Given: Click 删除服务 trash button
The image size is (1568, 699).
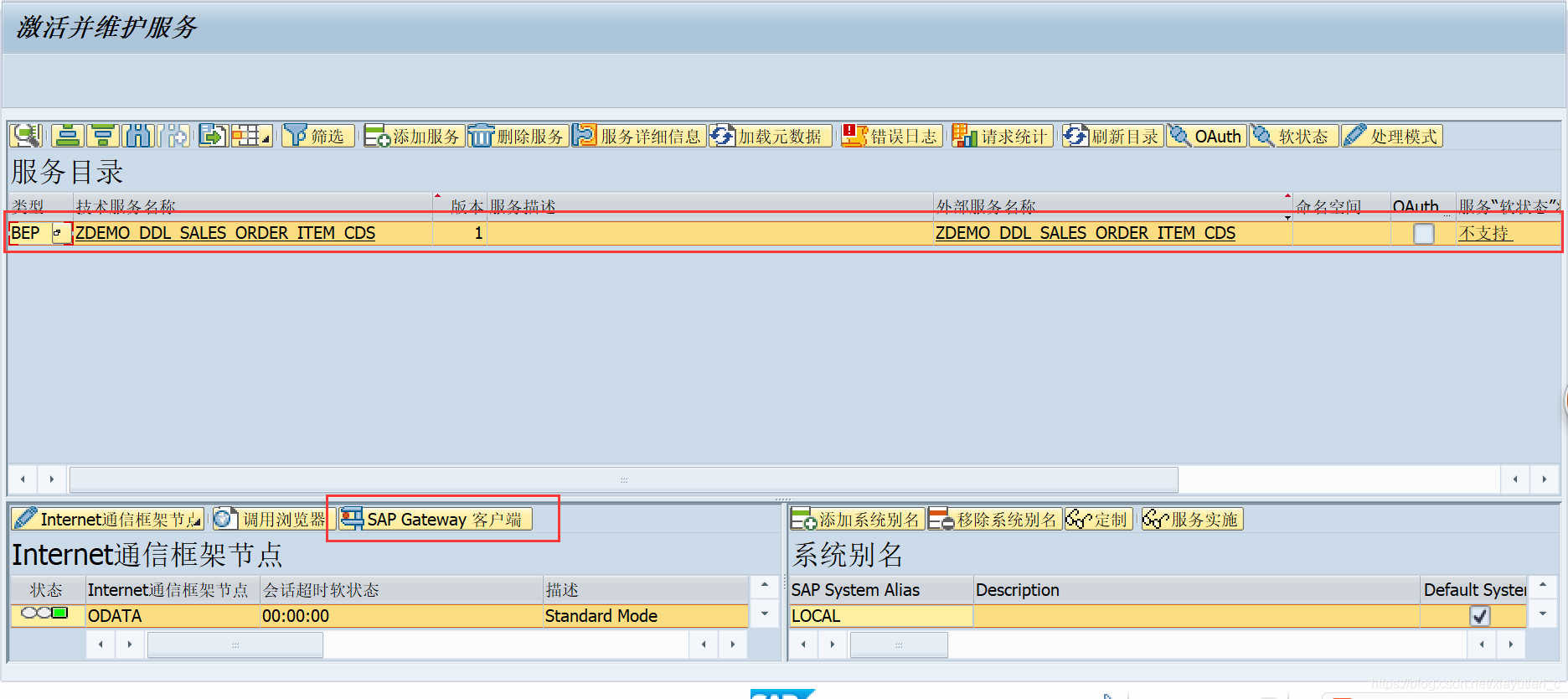Looking at the screenshot, I should [518, 136].
